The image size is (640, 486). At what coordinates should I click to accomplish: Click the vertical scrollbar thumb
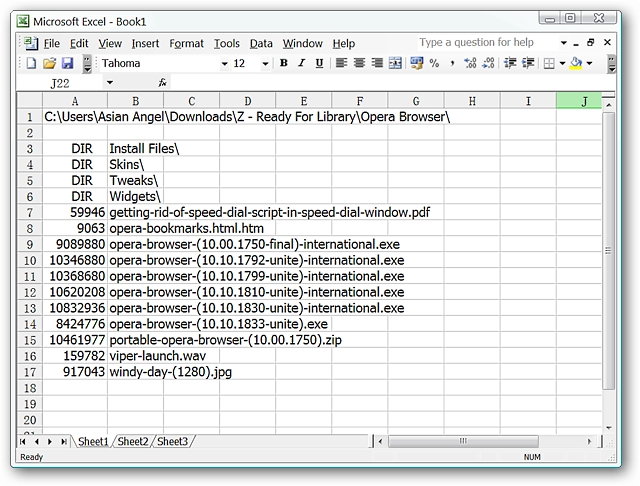click(x=608, y=251)
